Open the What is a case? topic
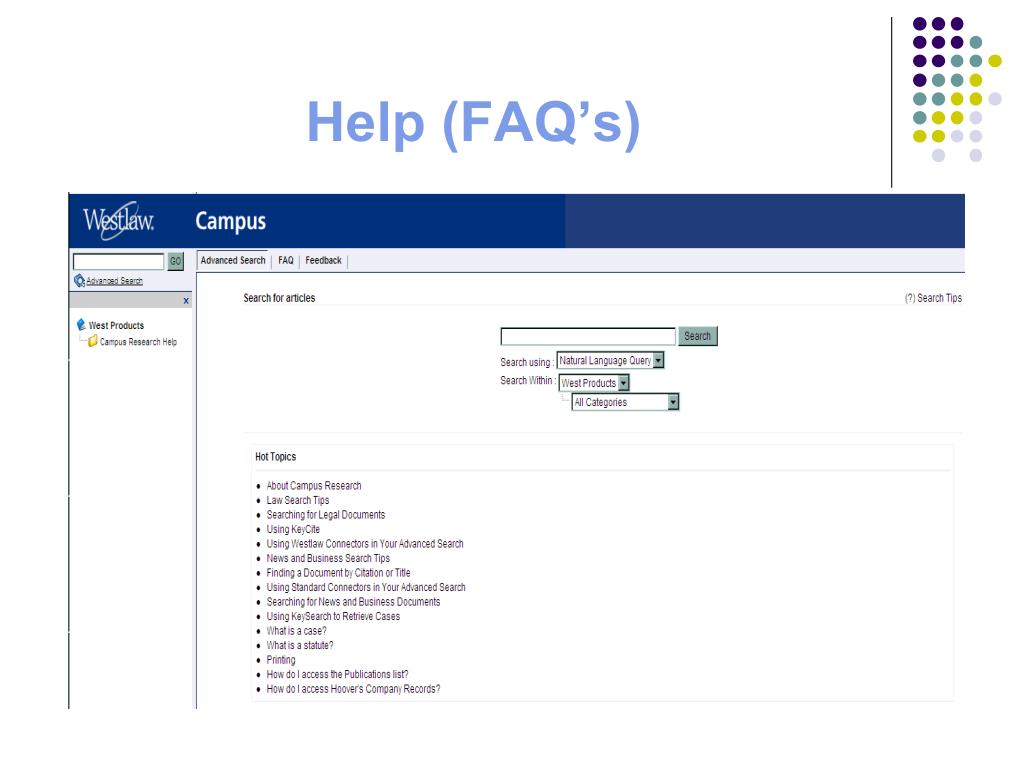 coord(296,631)
